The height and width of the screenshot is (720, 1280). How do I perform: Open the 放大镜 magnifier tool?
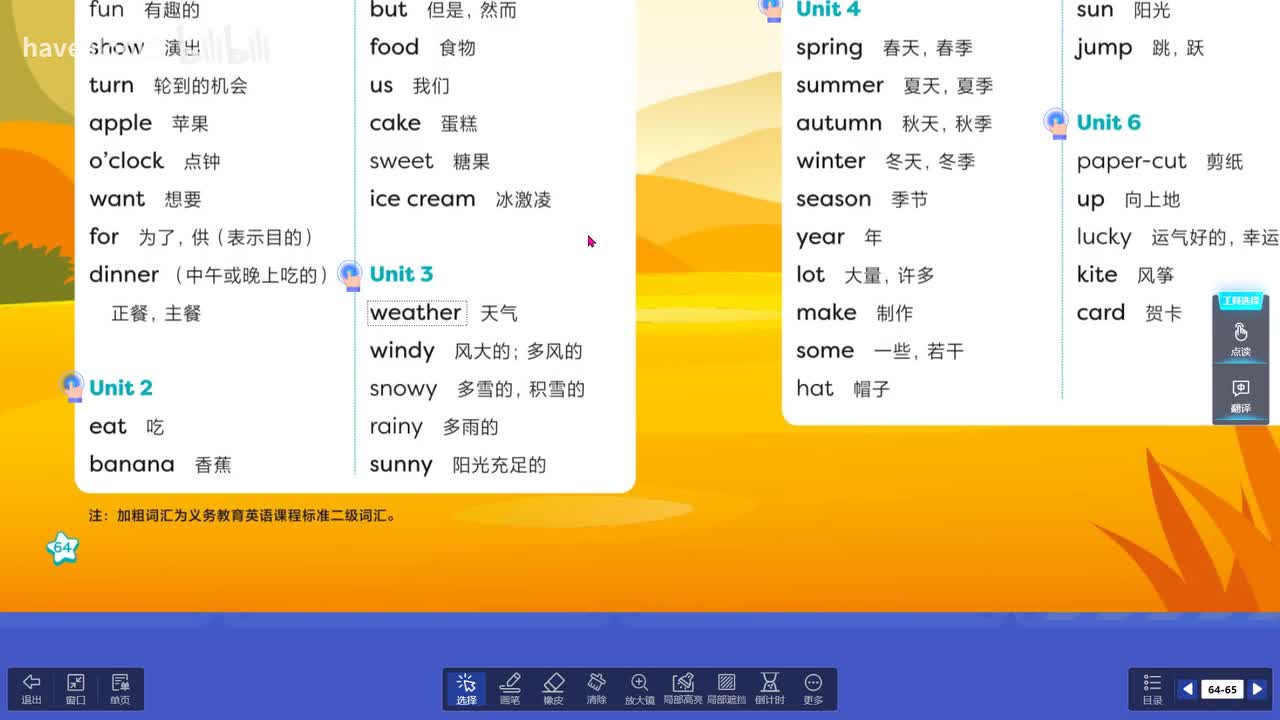(639, 689)
